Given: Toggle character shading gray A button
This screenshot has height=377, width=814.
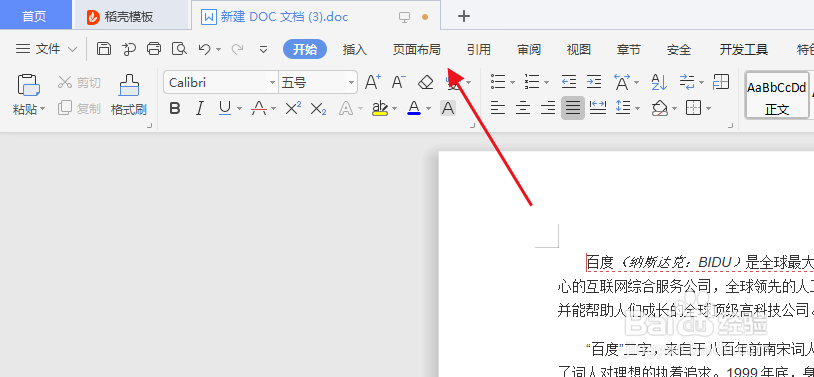Looking at the screenshot, I should pos(448,109).
